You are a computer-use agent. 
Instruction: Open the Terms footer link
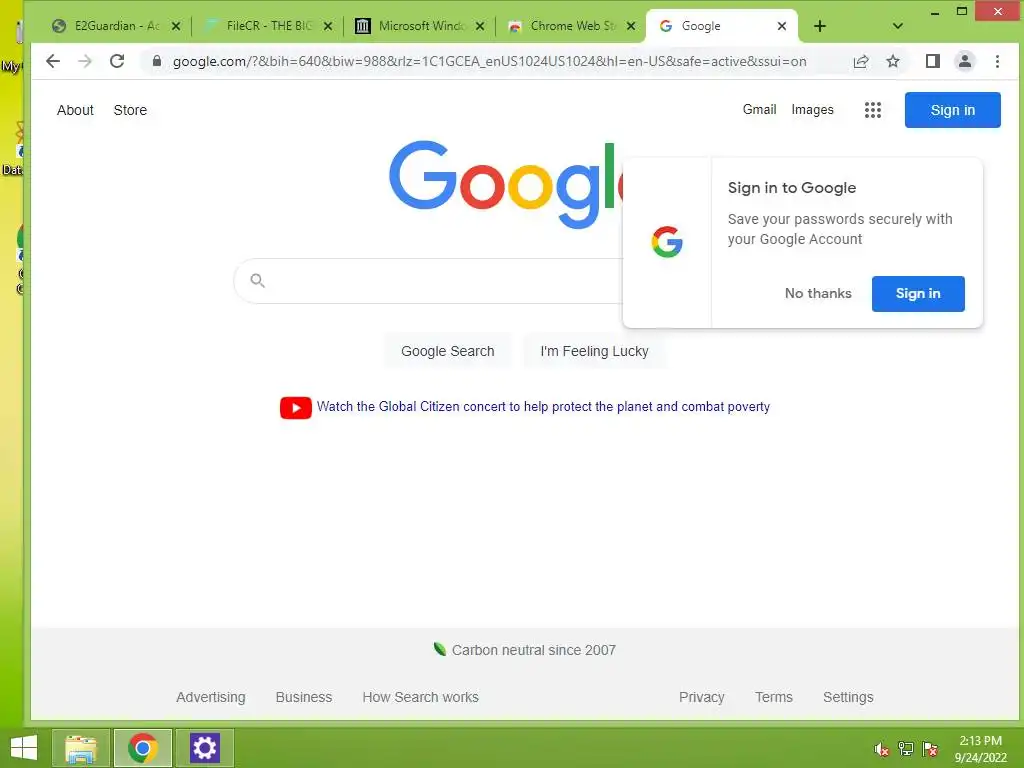(x=773, y=697)
